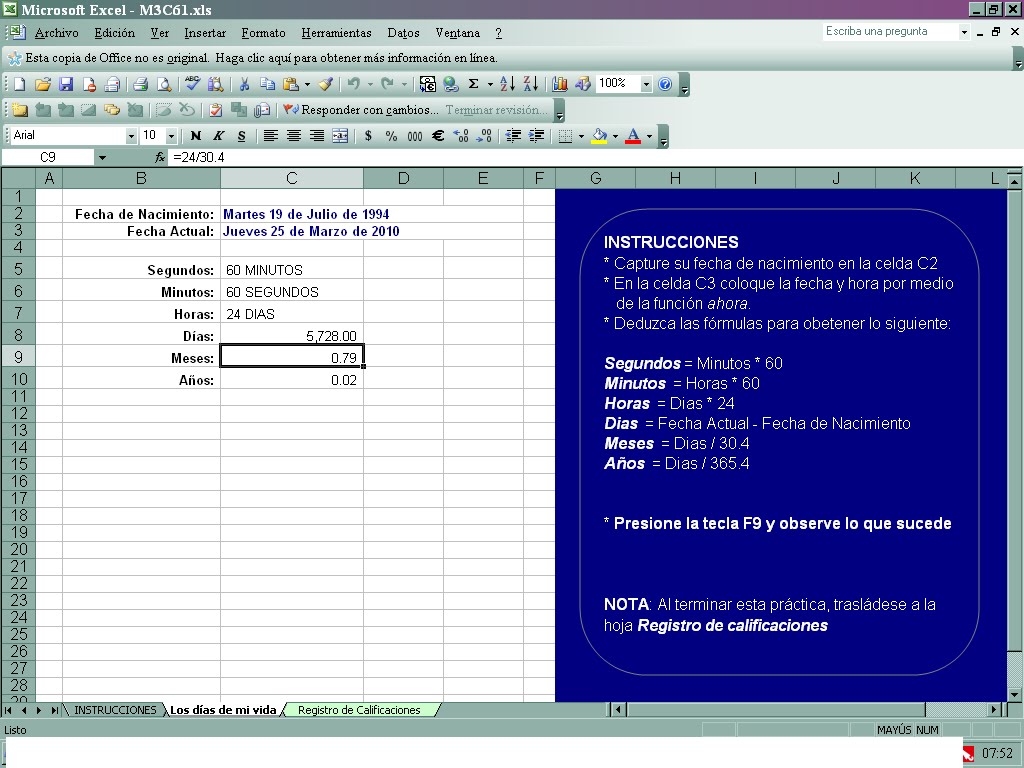Toggle underline formatting with the S button
Viewport: 1024px width, 768px height.
[x=240, y=136]
